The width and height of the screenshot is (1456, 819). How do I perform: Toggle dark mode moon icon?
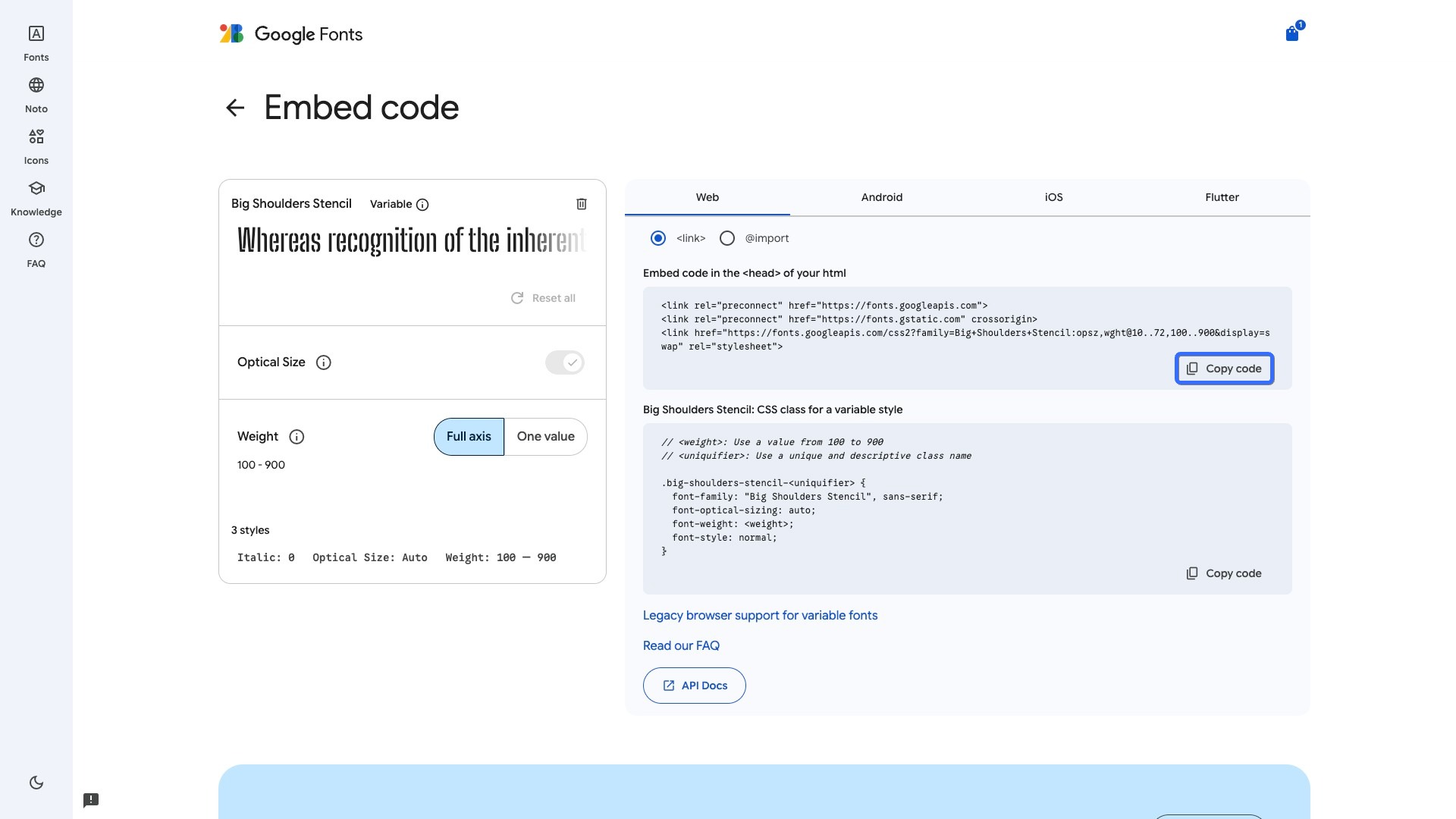pos(36,783)
